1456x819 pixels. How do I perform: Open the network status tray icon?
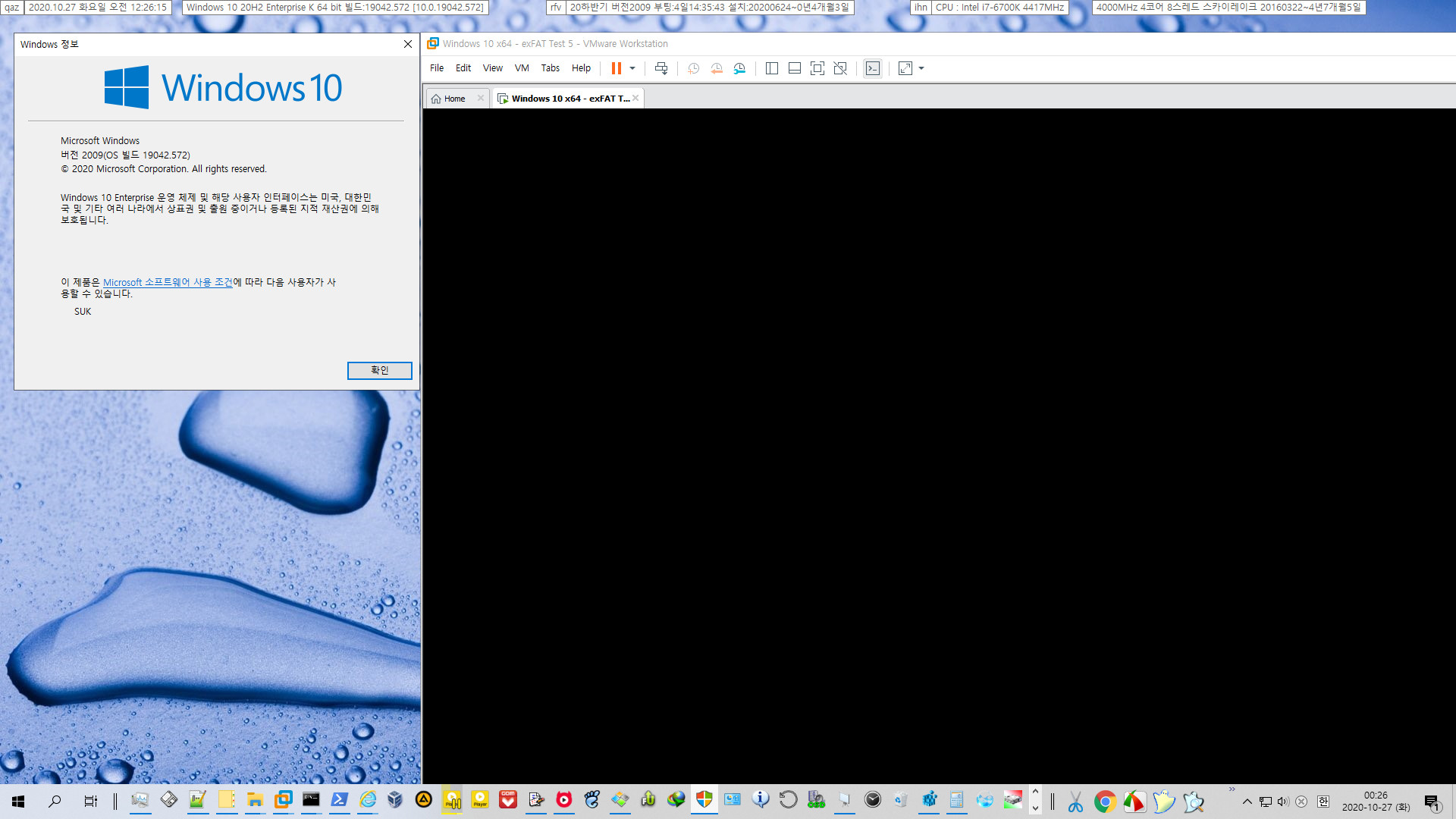click(x=1266, y=802)
